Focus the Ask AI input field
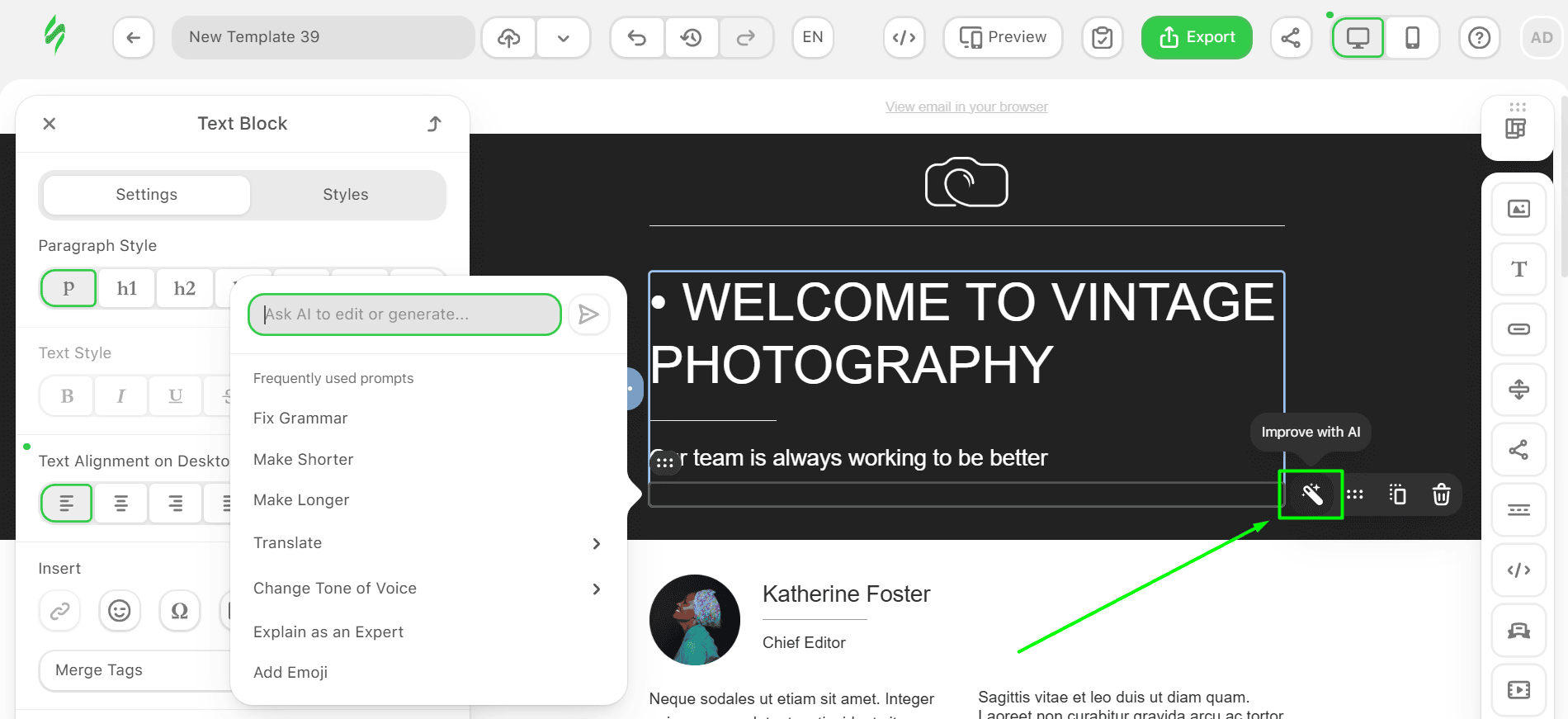This screenshot has width=1568, height=719. pos(404,315)
